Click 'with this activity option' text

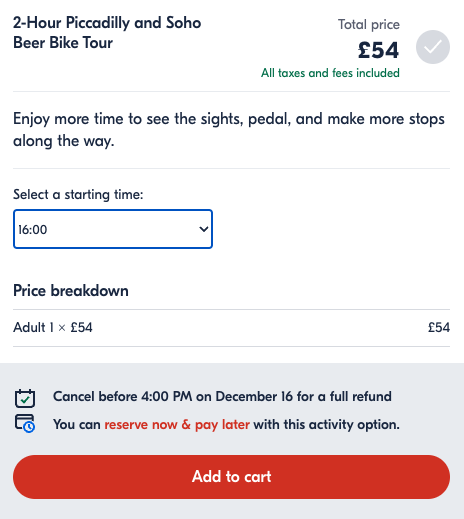[x=326, y=424]
